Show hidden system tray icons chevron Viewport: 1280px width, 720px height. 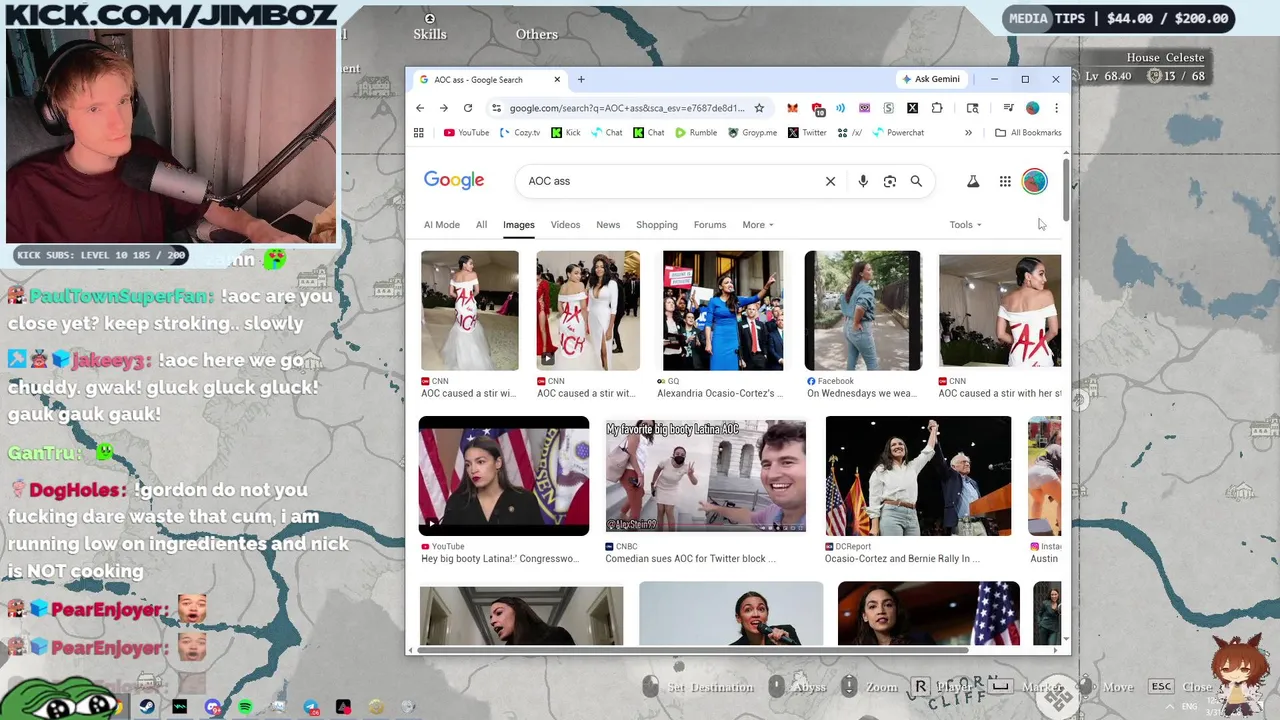point(1170,707)
